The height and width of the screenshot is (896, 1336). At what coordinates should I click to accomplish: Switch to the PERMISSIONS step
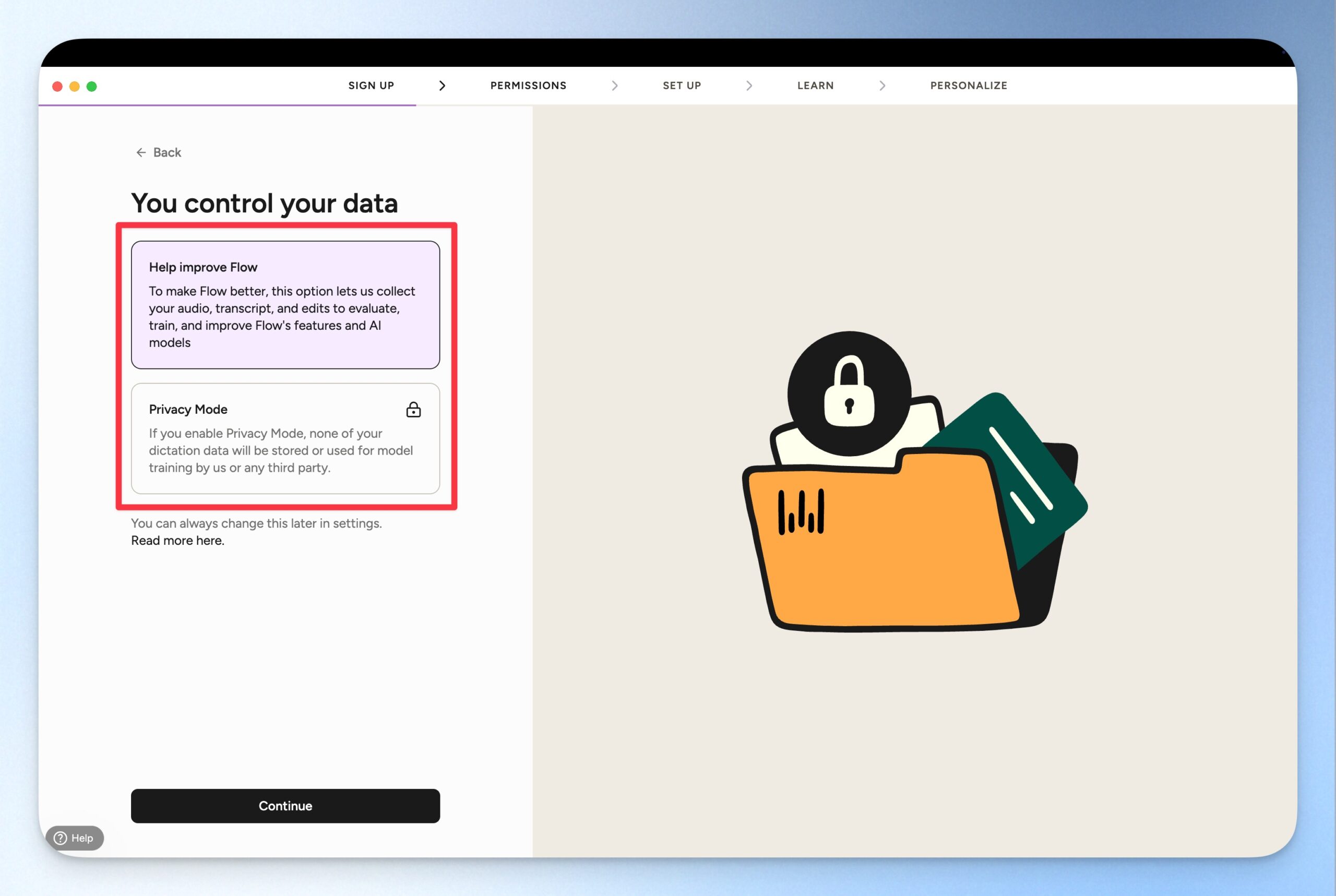528,86
